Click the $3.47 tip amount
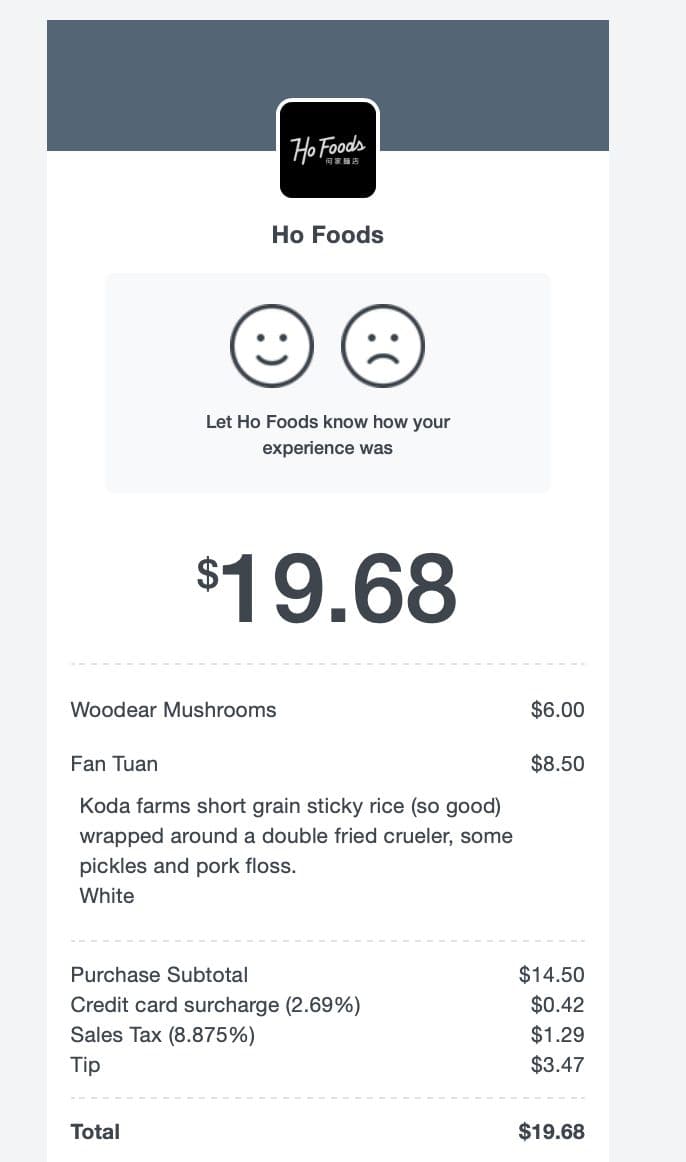 point(557,1065)
